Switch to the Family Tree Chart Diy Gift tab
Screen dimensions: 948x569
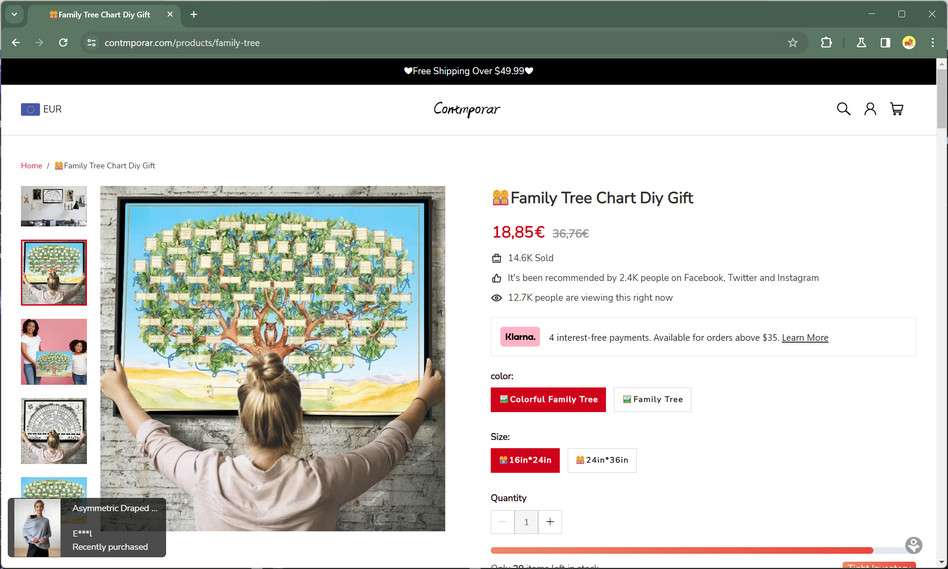[104, 15]
